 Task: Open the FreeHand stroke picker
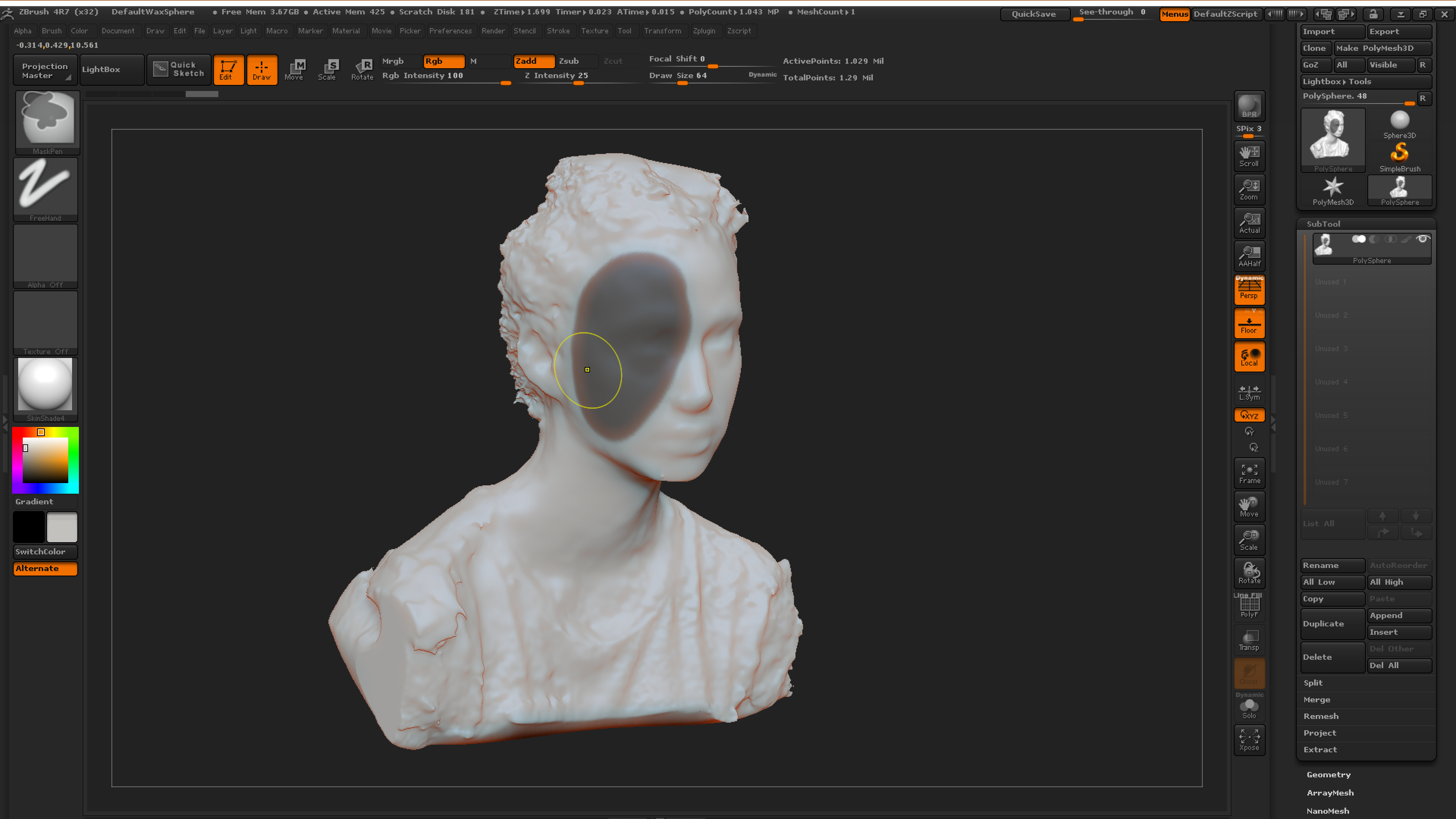pyautogui.click(x=45, y=189)
